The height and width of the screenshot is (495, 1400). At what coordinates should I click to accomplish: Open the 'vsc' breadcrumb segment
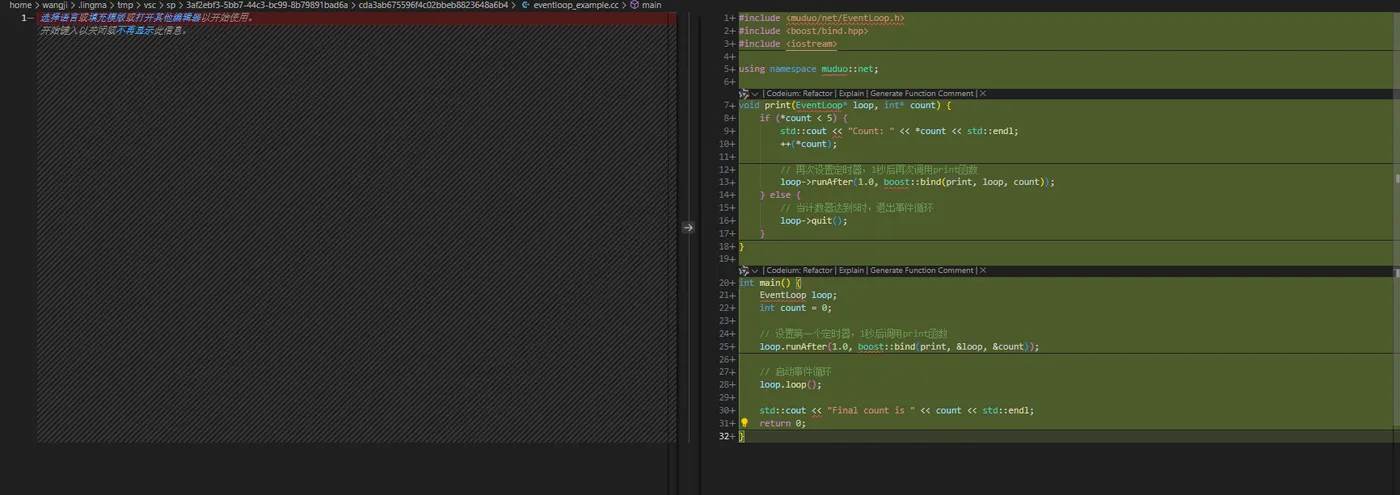coord(150,5)
